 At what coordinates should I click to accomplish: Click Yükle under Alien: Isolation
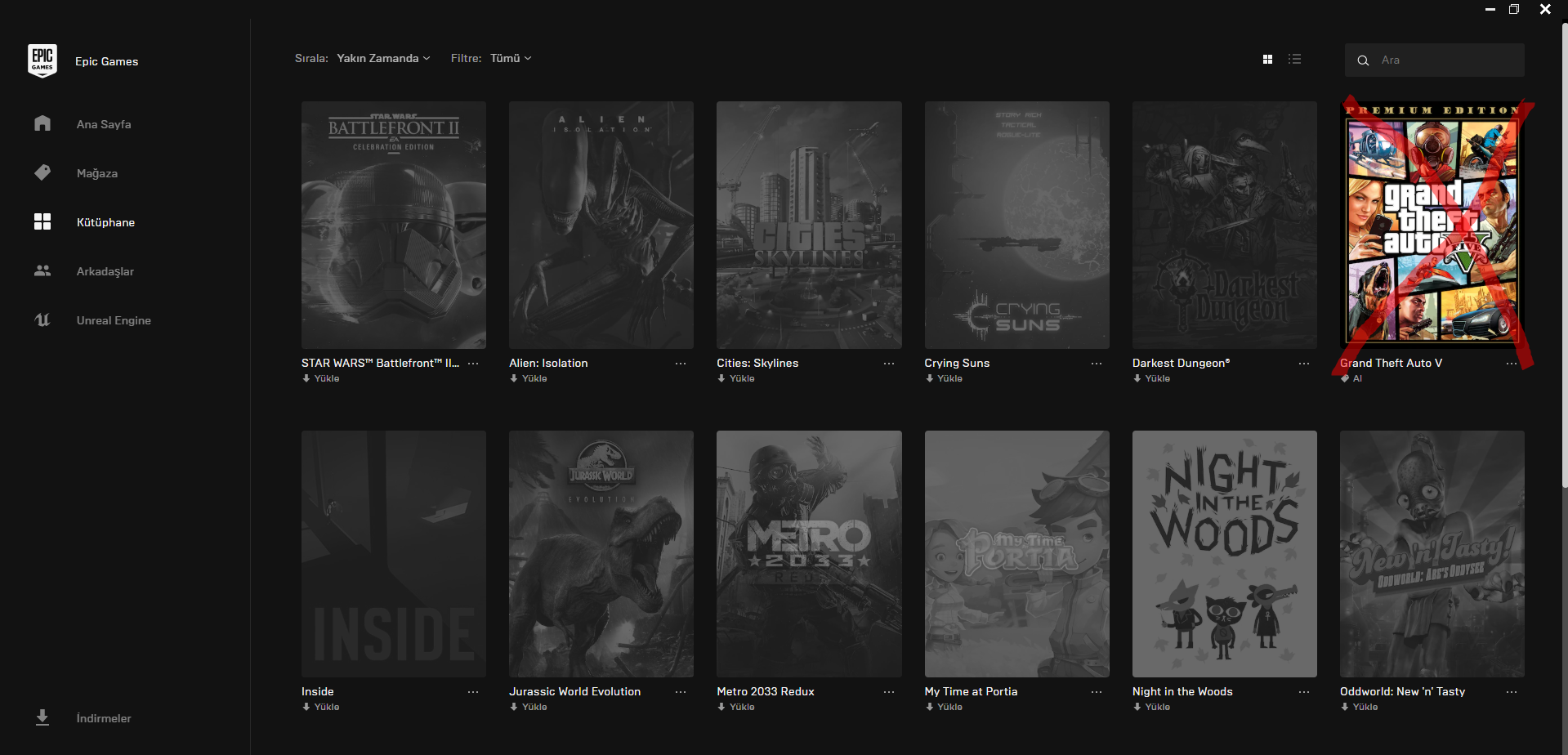click(529, 378)
